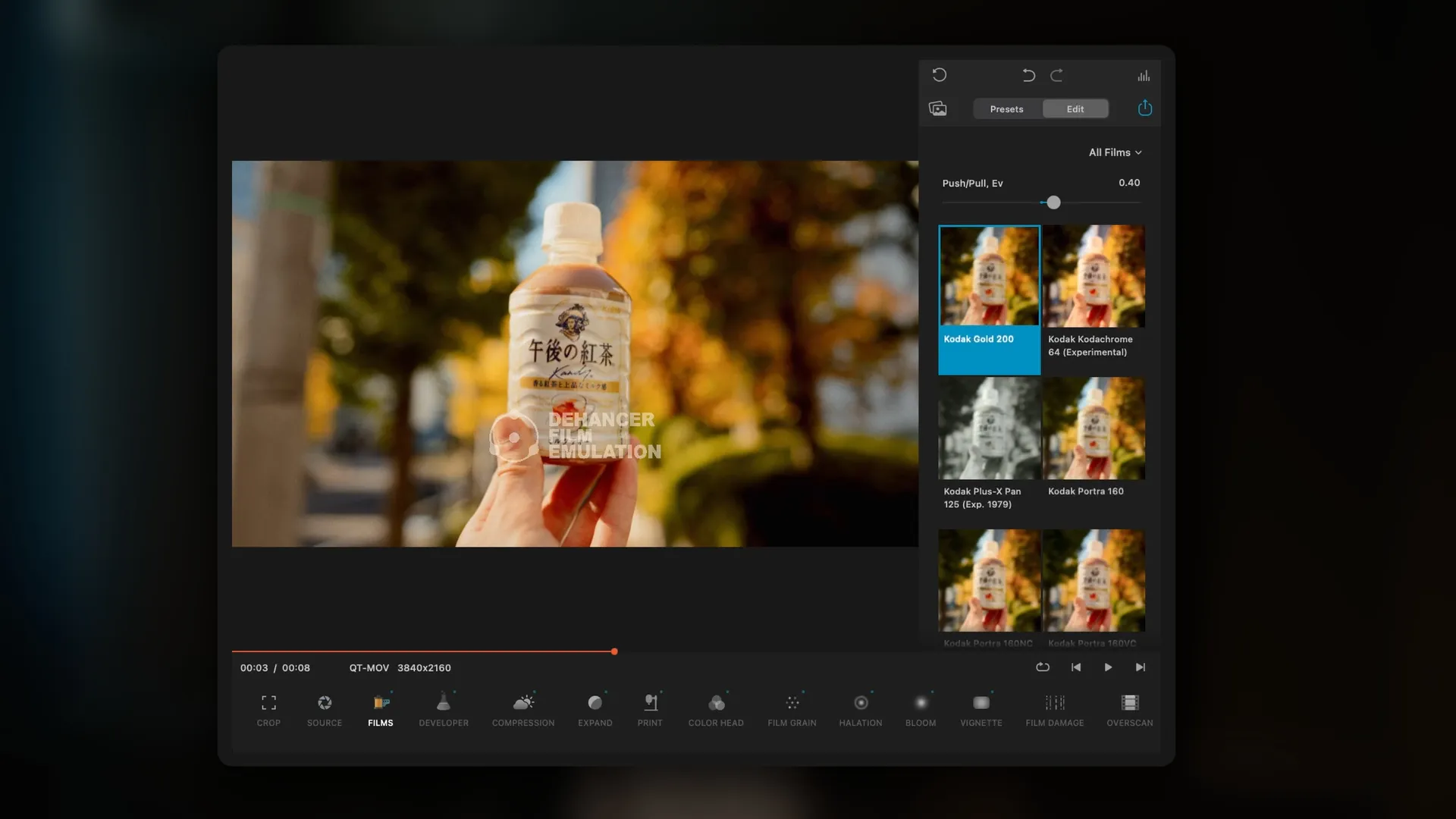Select the Films tool

pyautogui.click(x=381, y=711)
